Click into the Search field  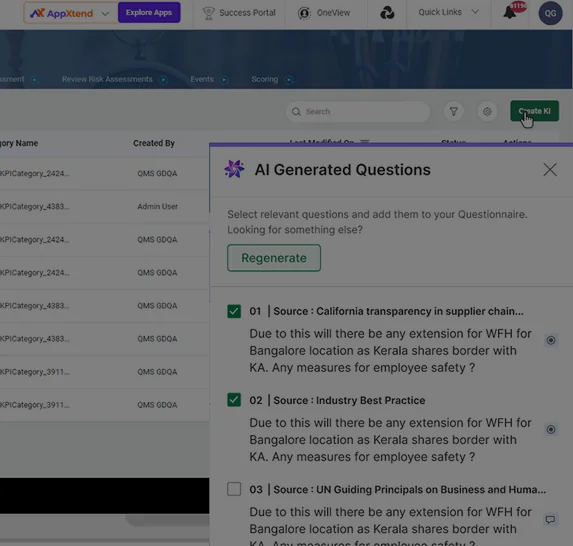(358, 111)
